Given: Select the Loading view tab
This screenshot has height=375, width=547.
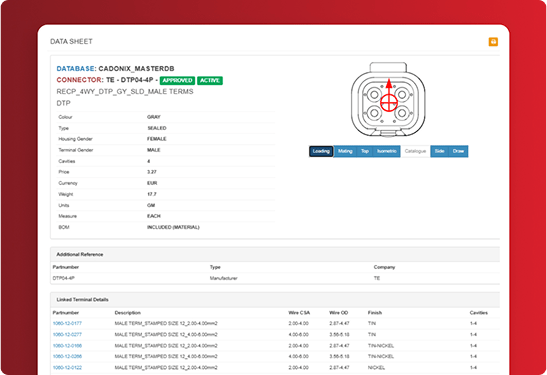Looking at the screenshot, I should tap(321, 151).
